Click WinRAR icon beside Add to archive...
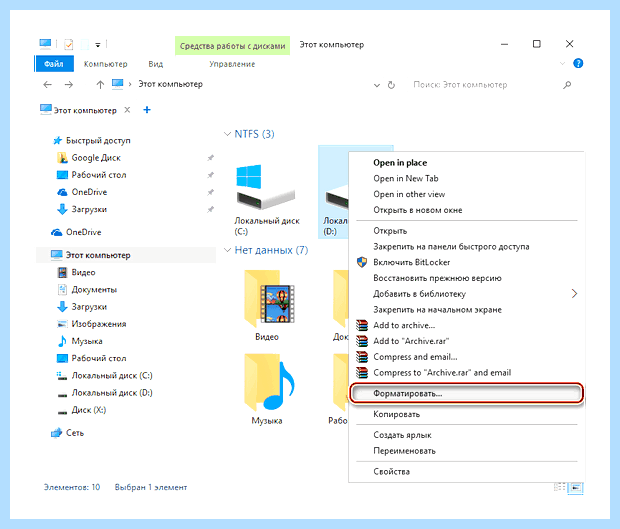Image resolution: width=620 pixels, height=529 pixels. pyautogui.click(x=361, y=325)
